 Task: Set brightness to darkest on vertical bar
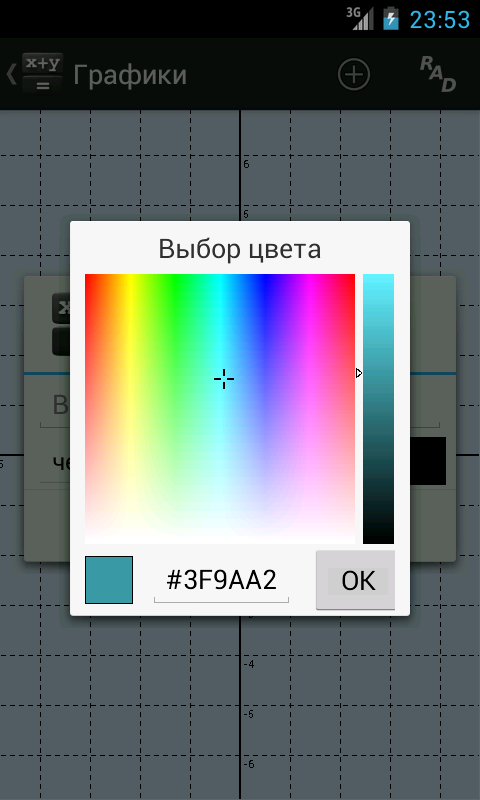click(378, 541)
